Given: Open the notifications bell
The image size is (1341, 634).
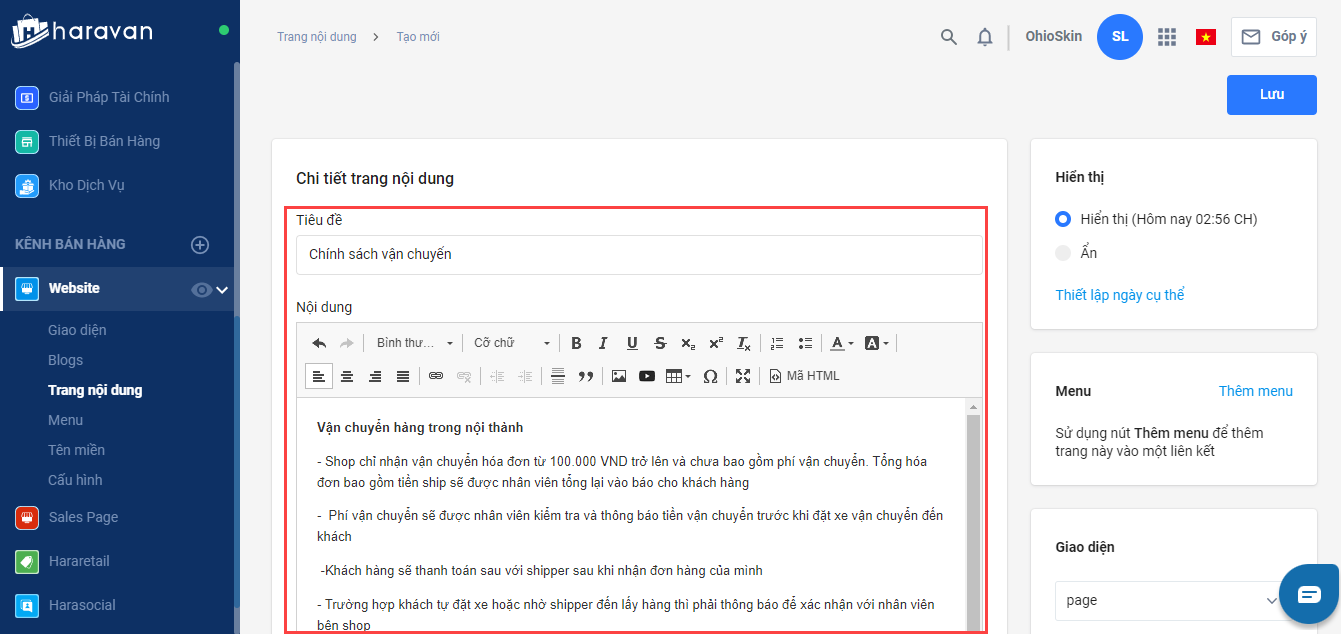Looking at the screenshot, I should (985, 37).
